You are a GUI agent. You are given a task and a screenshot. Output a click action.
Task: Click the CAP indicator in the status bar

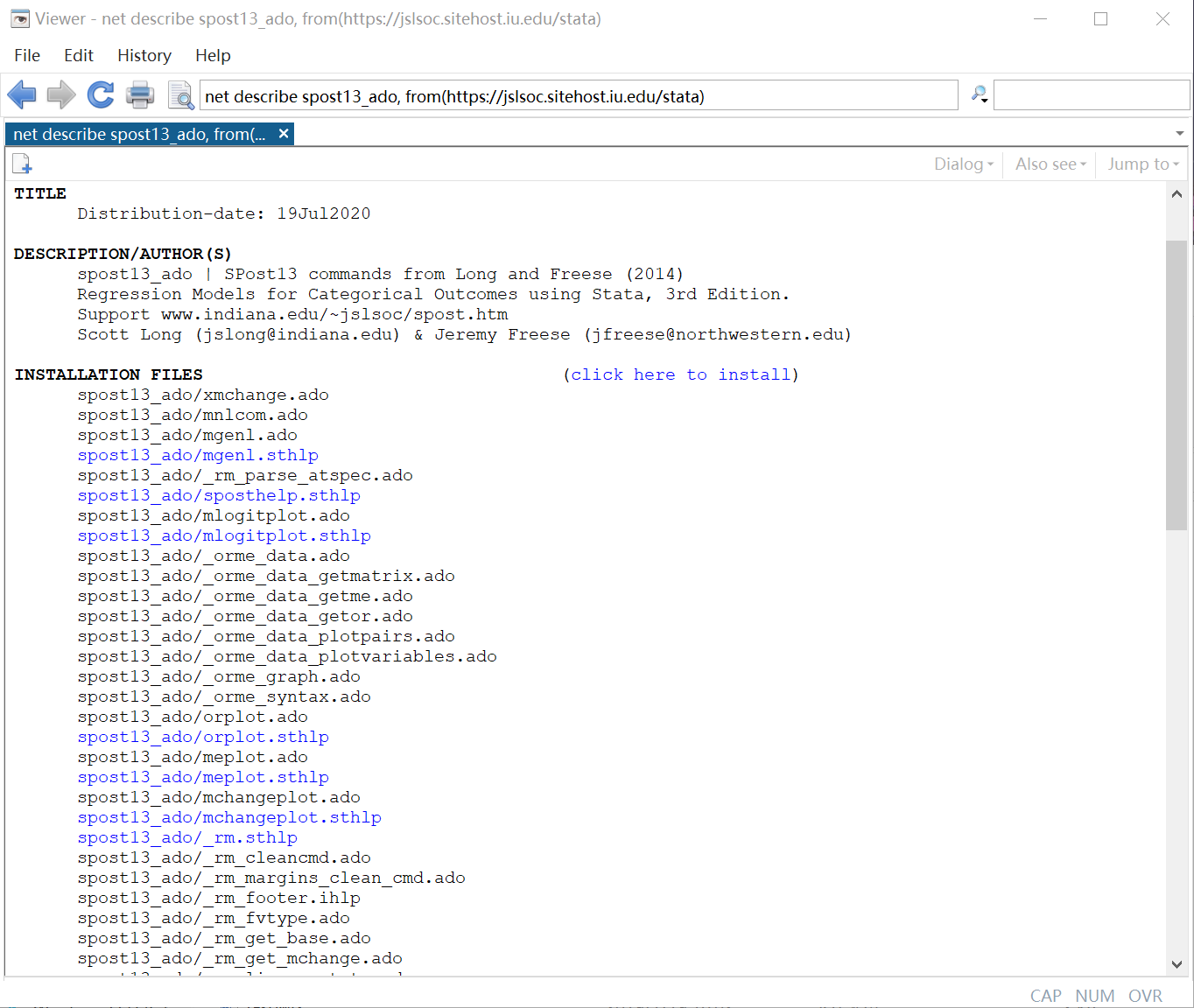coord(1046,996)
